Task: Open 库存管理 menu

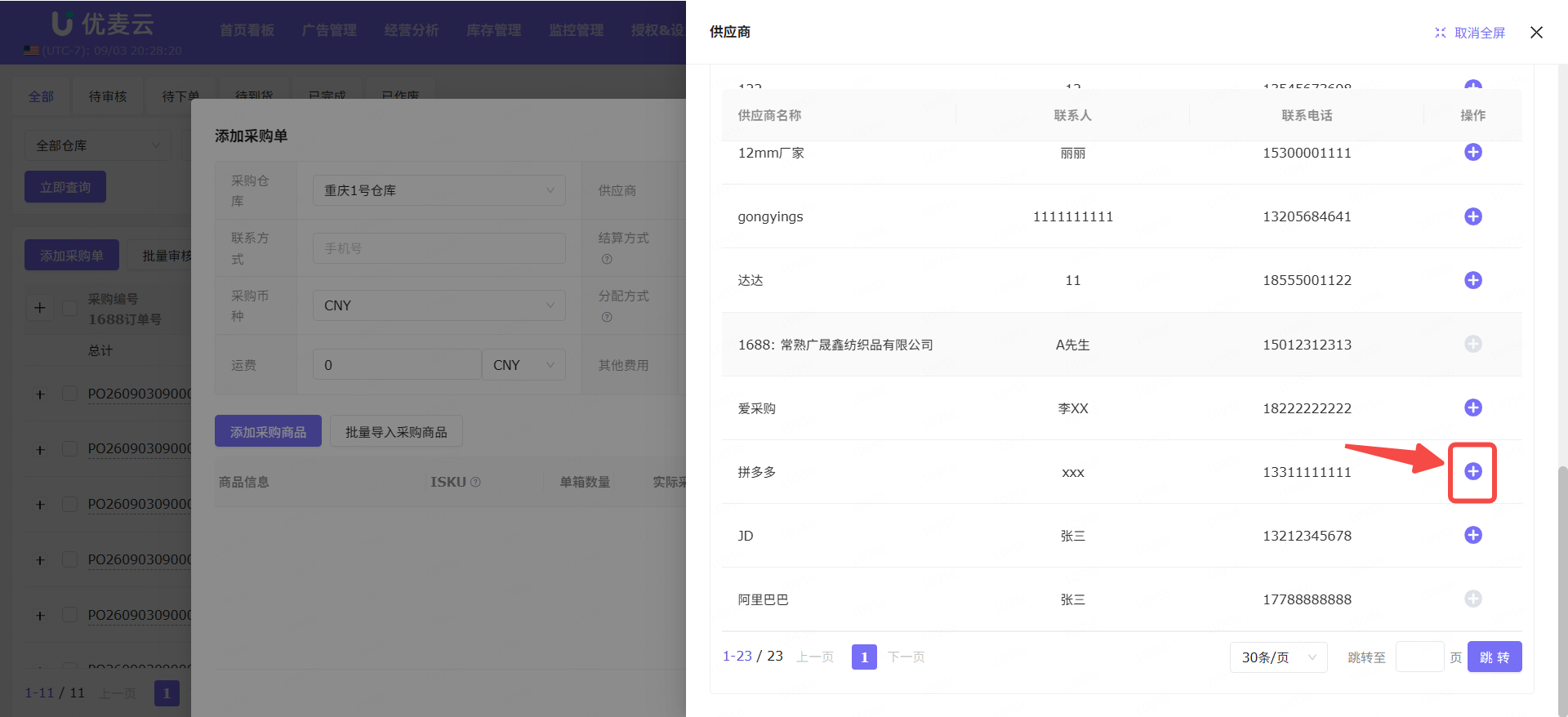Action: coord(494,30)
